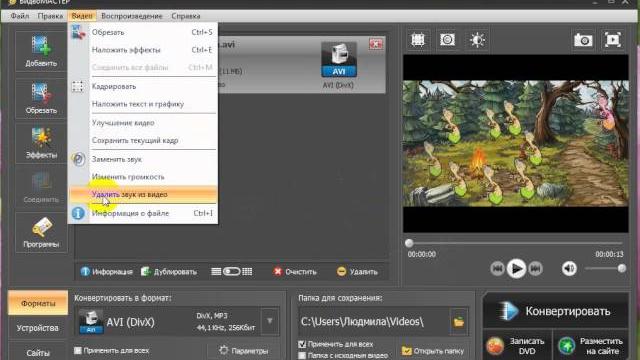The width and height of the screenshot is (640, 360).
Task: Click the video preview frame
Action: coord(516,143)
